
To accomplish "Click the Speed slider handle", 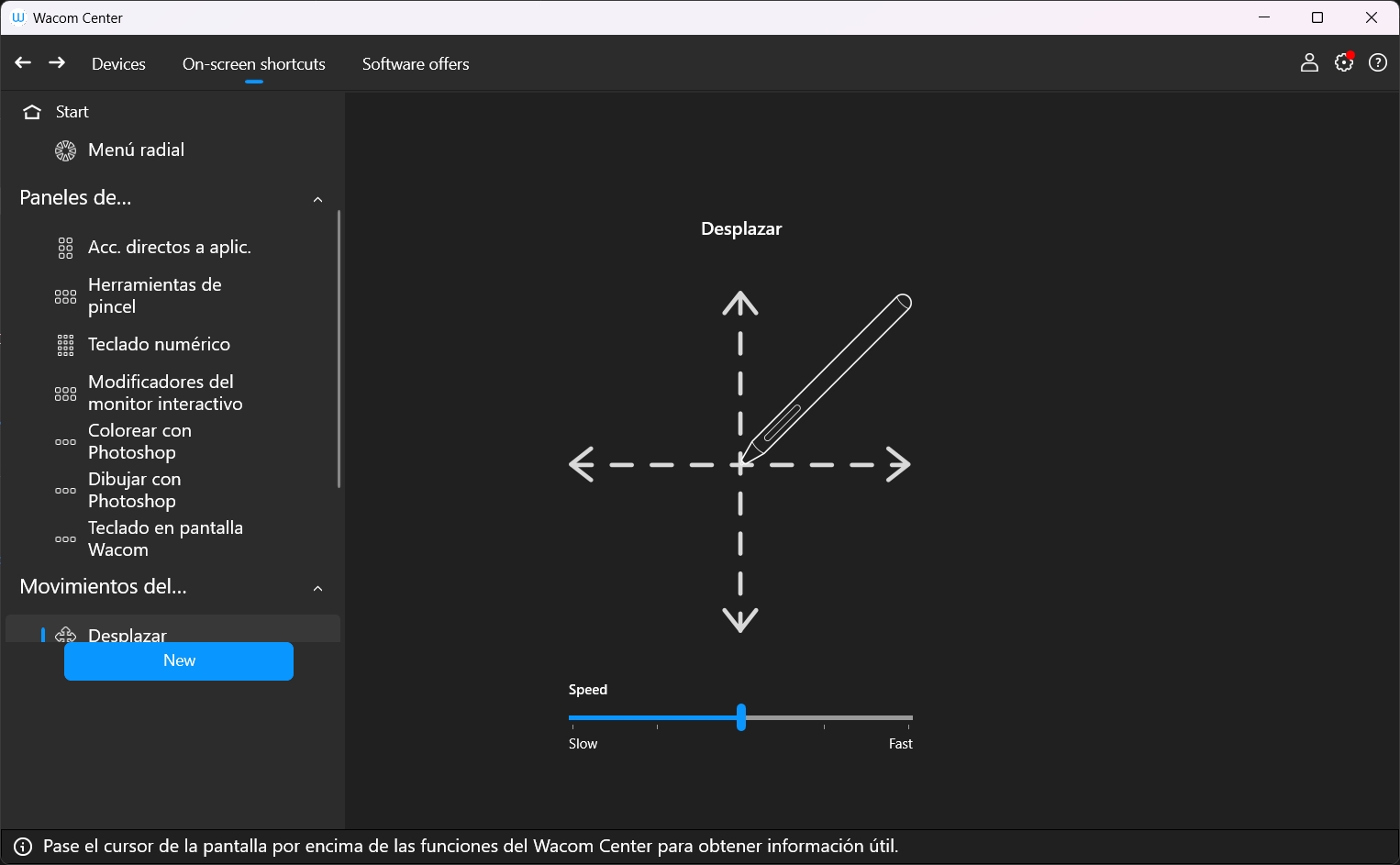I will click(x=740, y=717).
